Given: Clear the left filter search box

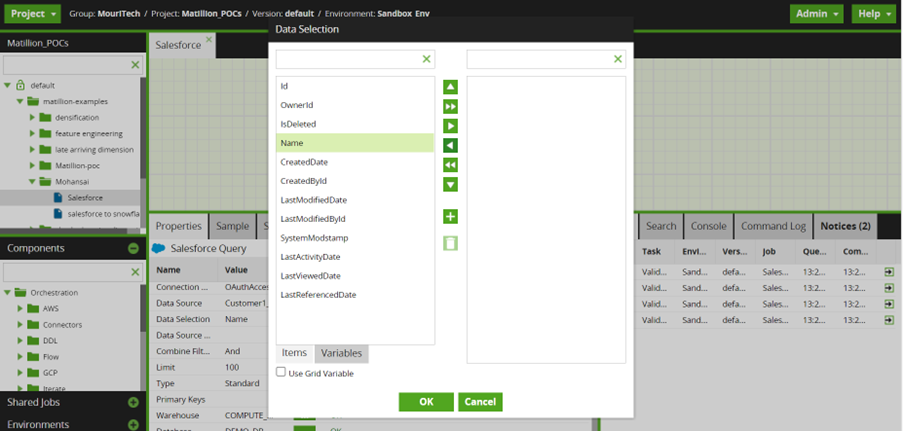Looking at the screenshot, I should pyautogui.click(x=427, y=60).
